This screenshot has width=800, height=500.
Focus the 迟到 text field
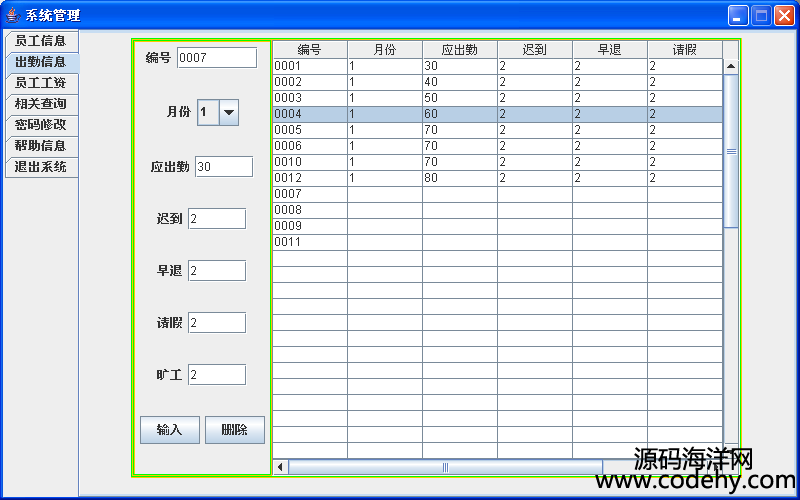pos(217,219)
